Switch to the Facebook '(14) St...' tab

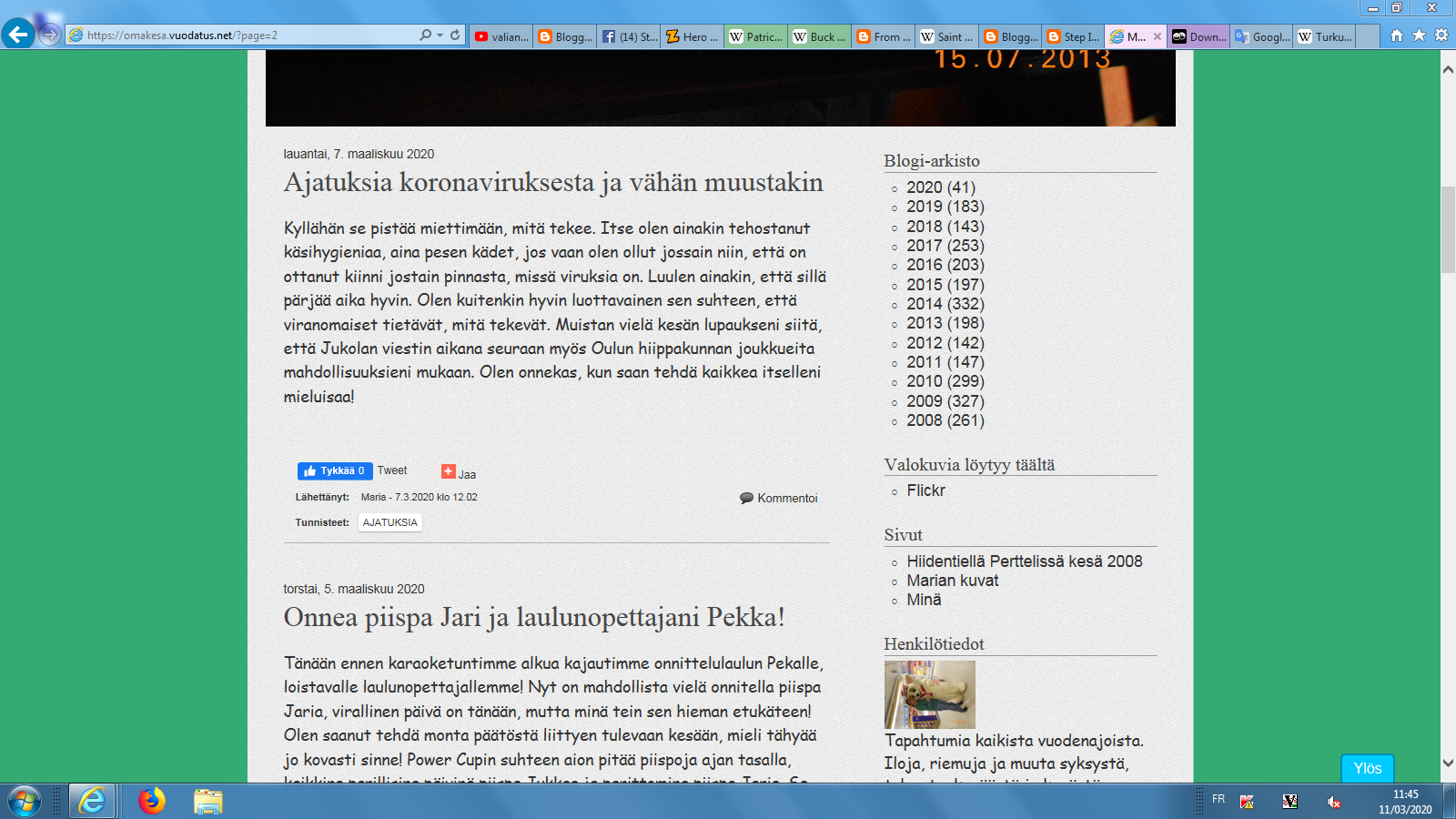[629, 36]
